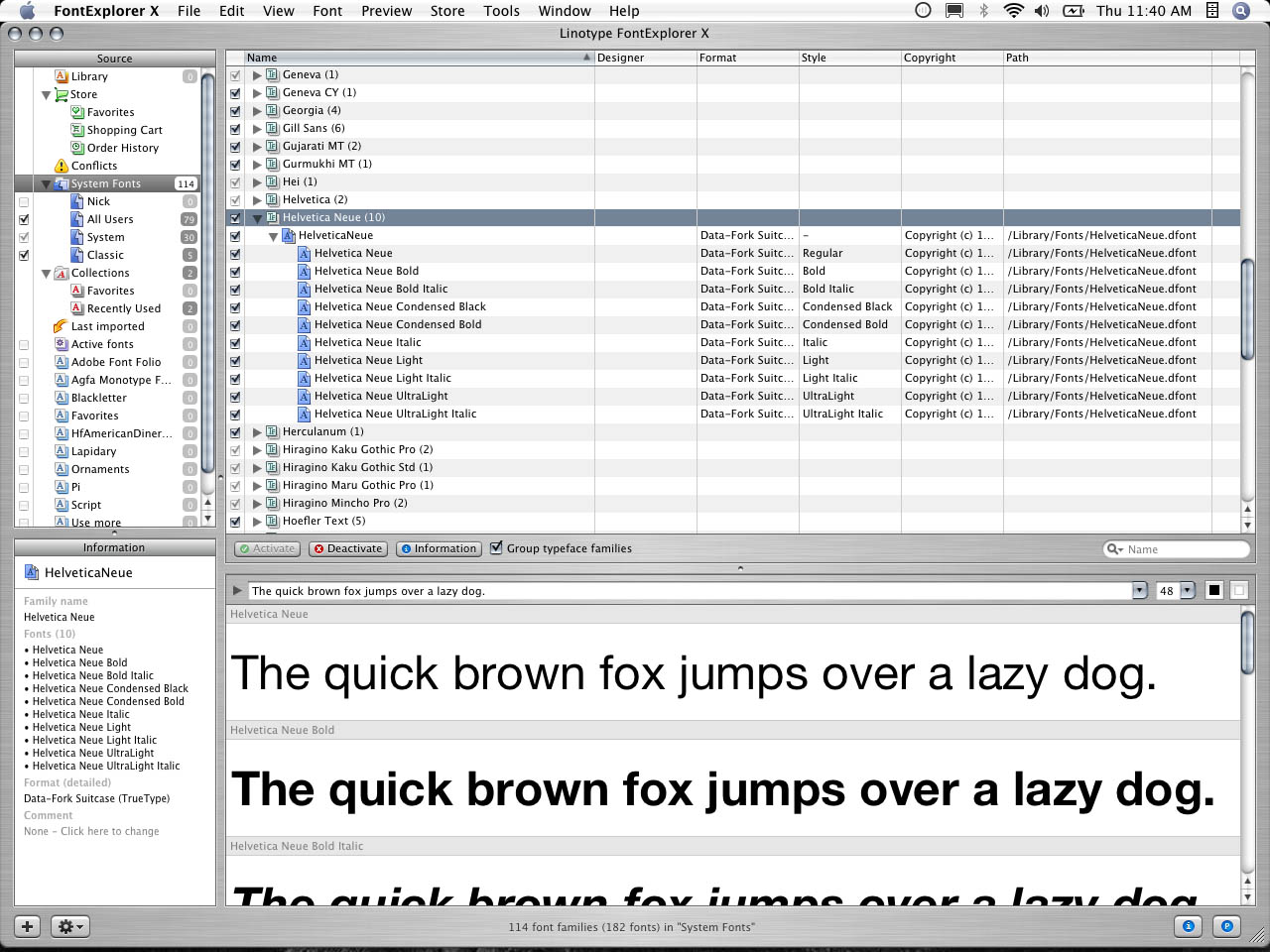Click the Information button
1270x952 pixels.
pos(438,548)
